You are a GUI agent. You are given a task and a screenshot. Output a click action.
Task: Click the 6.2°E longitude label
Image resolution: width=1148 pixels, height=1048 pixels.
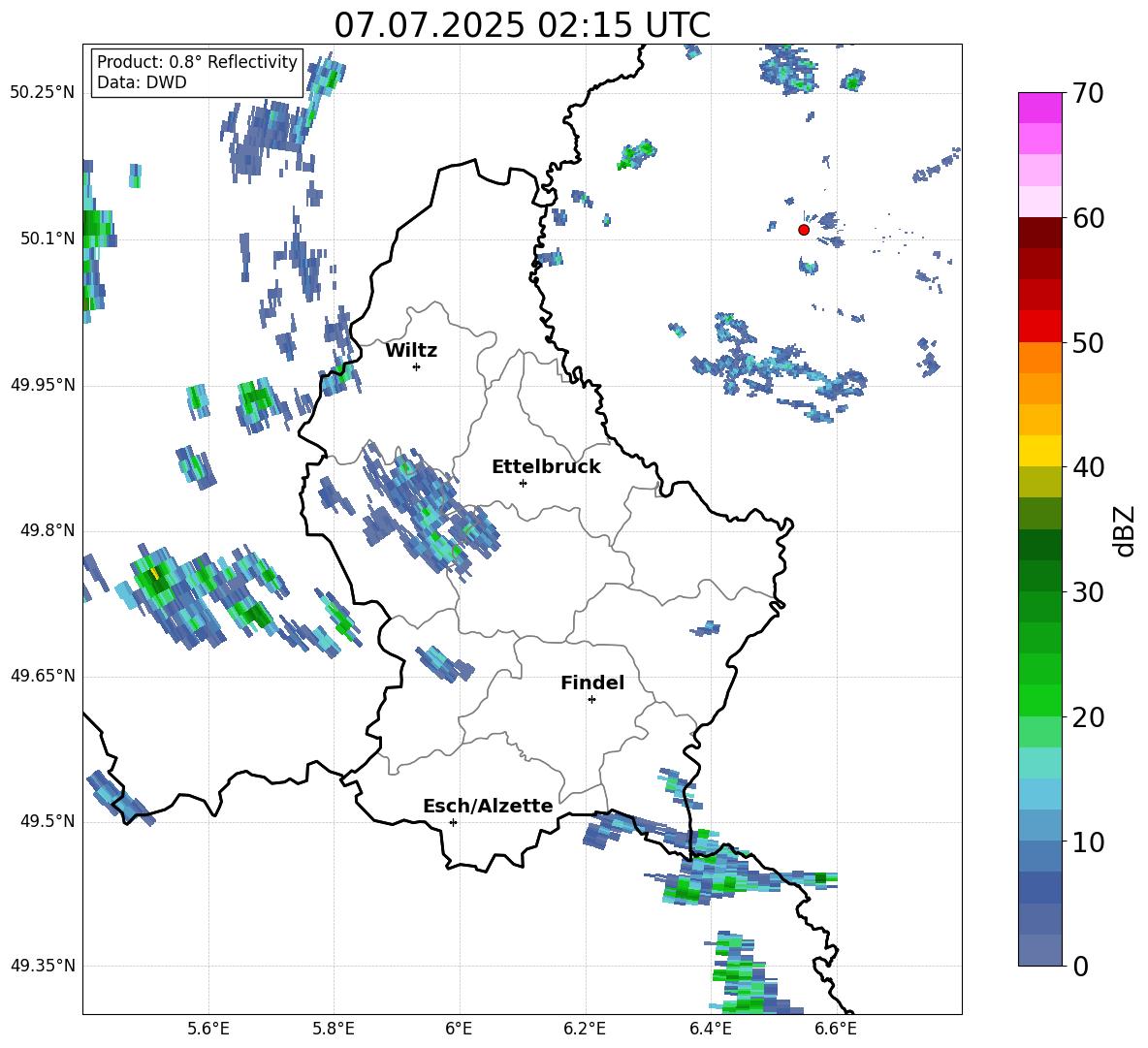pyautogui.click(x=585, y=1029)
